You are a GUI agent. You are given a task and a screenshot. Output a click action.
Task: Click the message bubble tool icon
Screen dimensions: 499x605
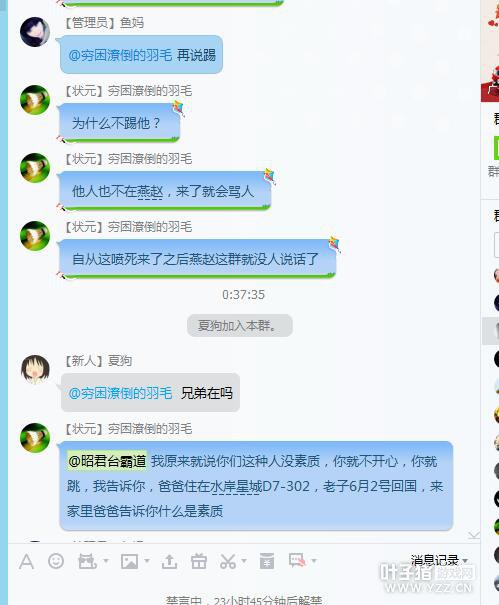coord(297,560)
